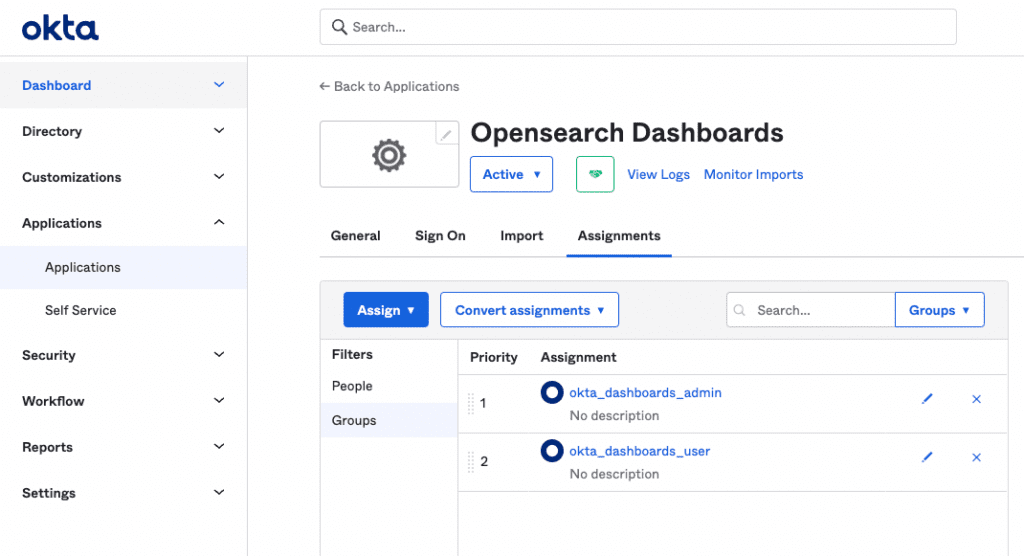Viewport: 1024px width, 556px height.
Task: Remove okta_dashboards_admin assignment with X icon
Action: click(976, 399)
